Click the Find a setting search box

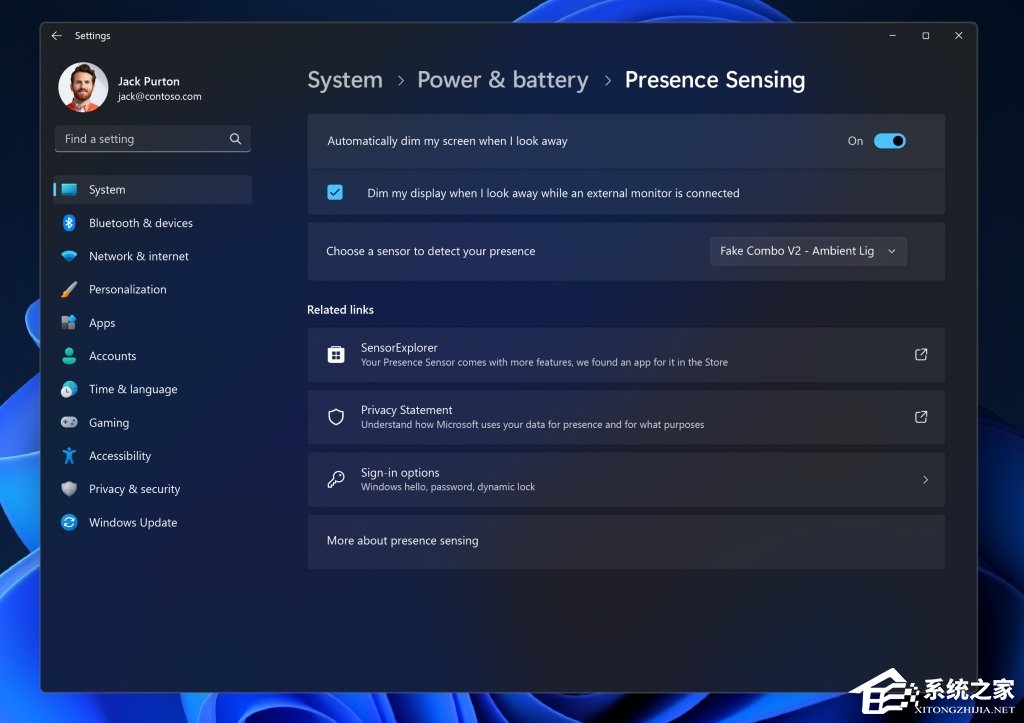(152, 138)
